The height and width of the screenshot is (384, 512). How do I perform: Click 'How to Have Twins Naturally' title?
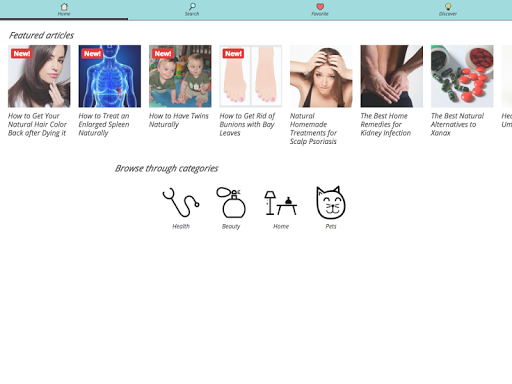[179, 120]
